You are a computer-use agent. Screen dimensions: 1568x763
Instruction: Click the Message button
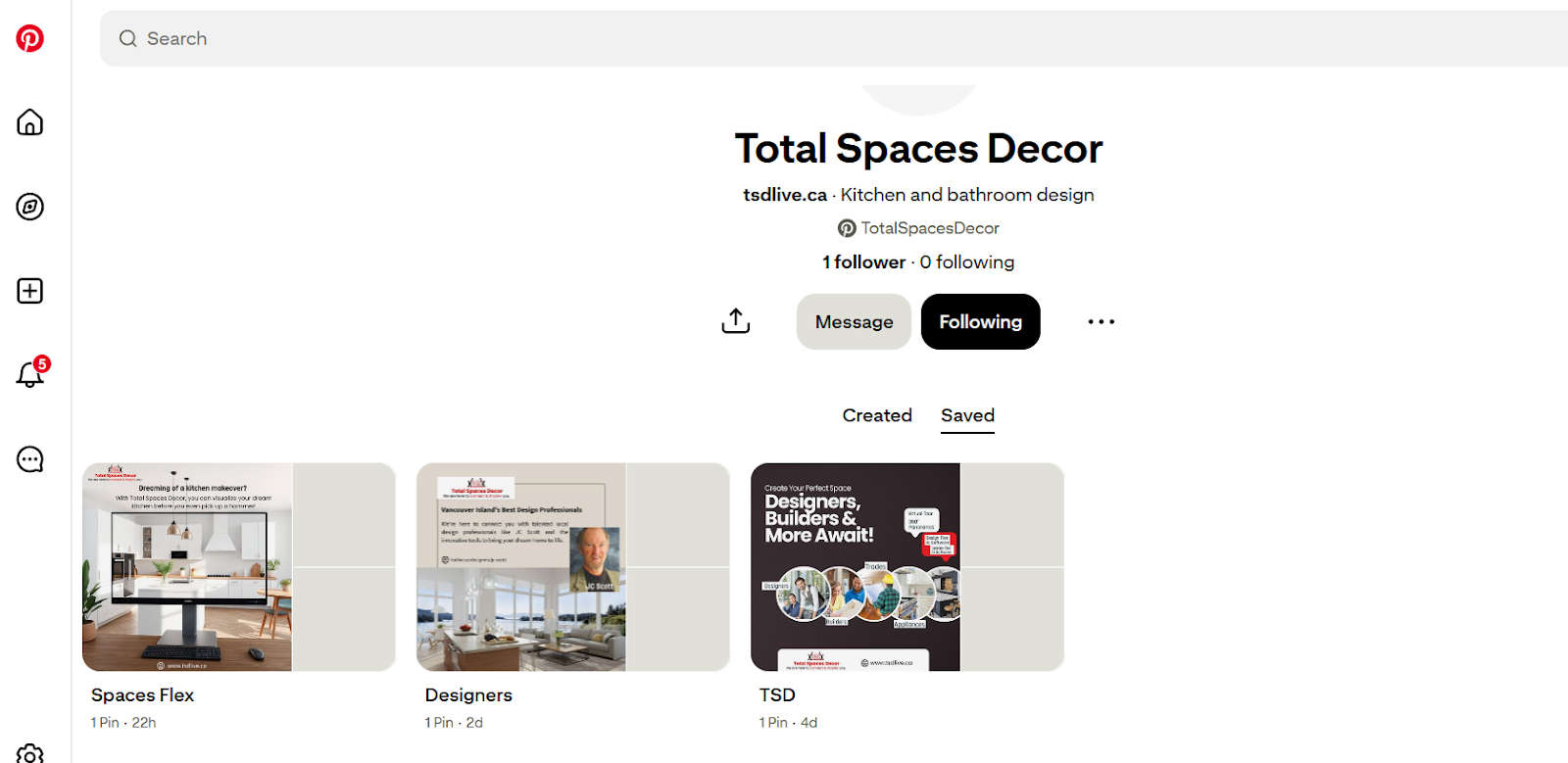pos(854,321)
